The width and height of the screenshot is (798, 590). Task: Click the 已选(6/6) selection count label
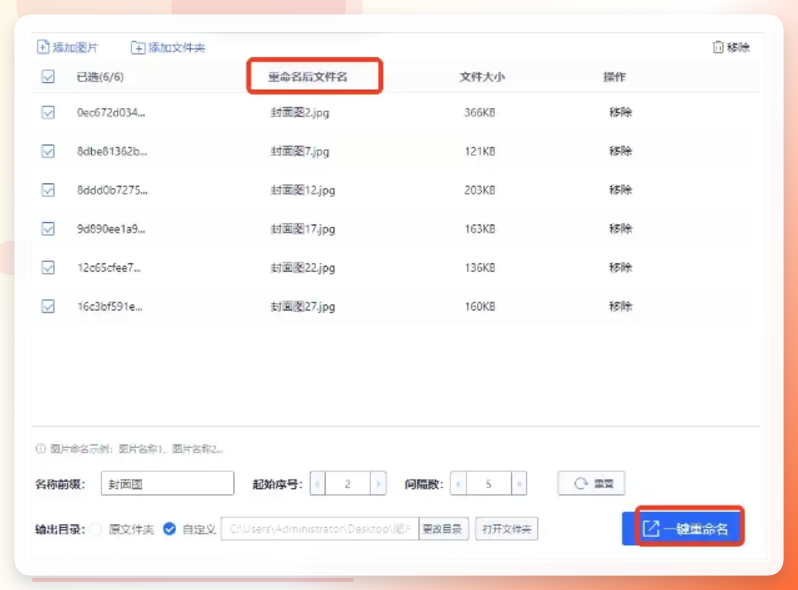pyautogui.click(x=100, y=77)
